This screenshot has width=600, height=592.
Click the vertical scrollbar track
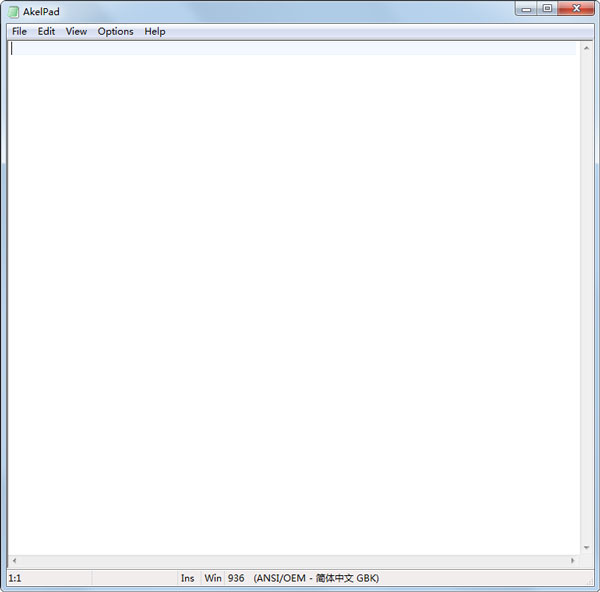(586, 300)
